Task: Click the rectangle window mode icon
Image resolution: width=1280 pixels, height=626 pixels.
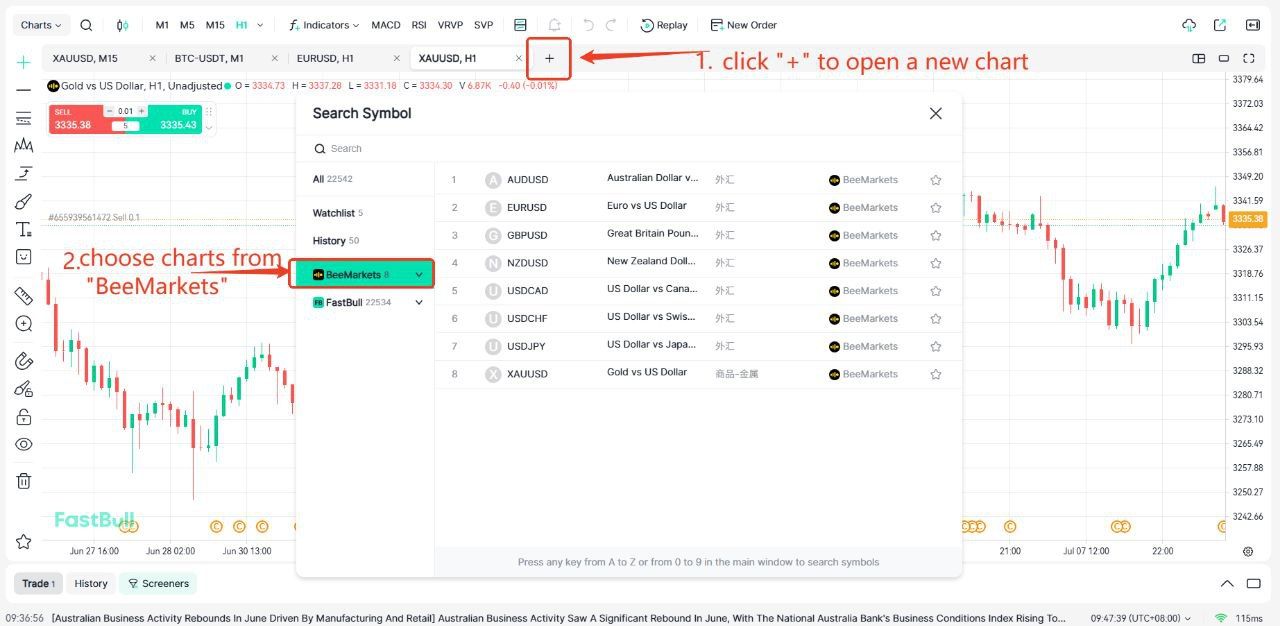Action: click(x=1223, y=58)
